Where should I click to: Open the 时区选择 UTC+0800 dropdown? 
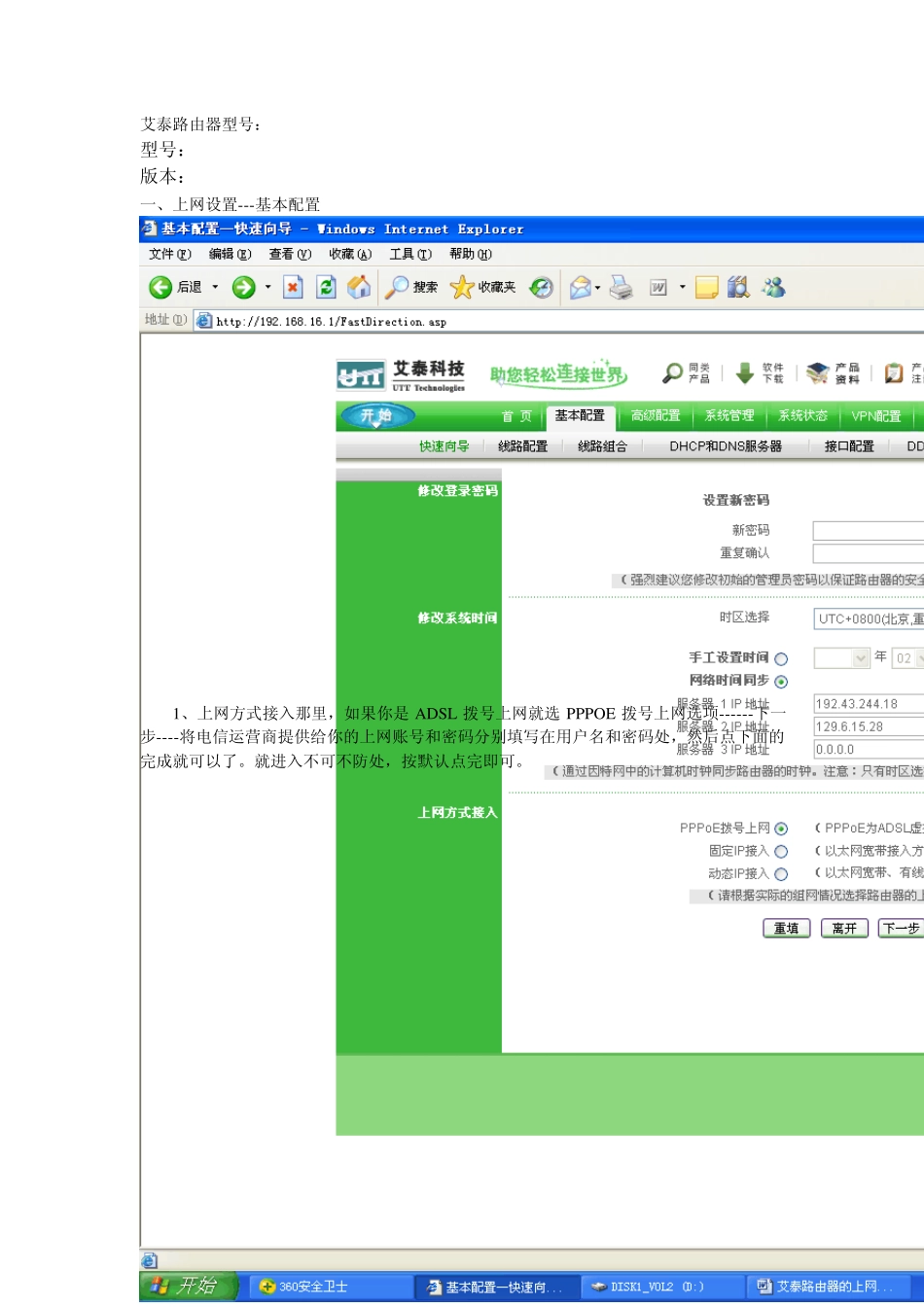(869, 618)
